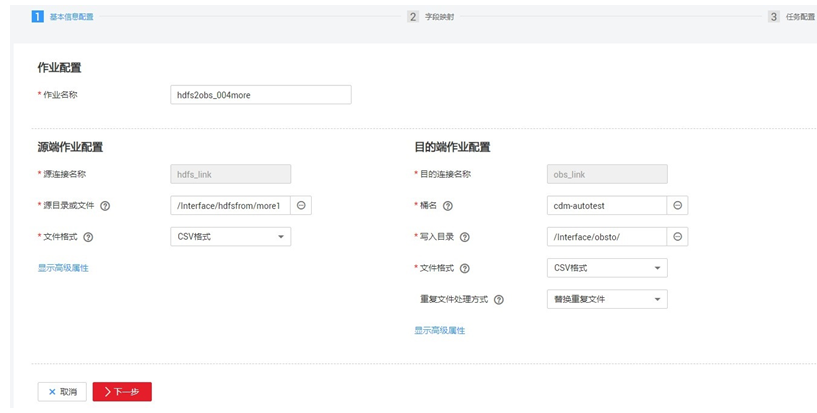
Task: Click browse icon next to cdm-autotest bucket field
Action: tap(677, 205)
